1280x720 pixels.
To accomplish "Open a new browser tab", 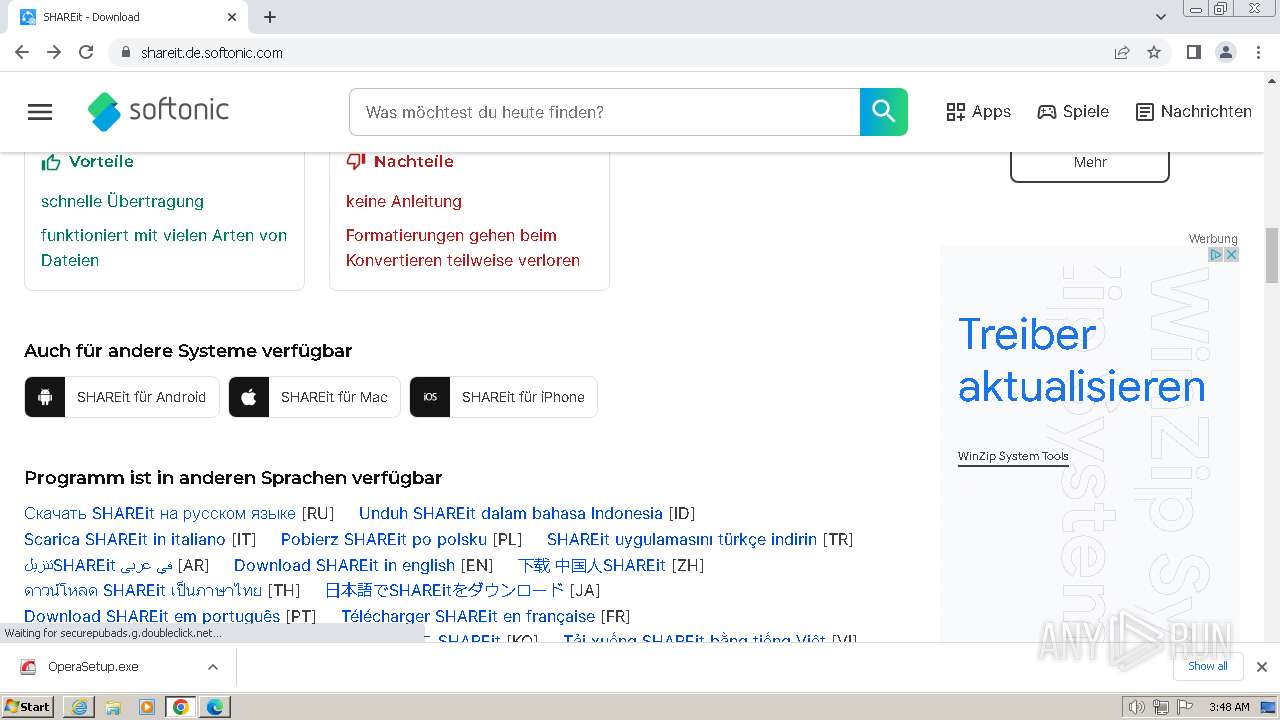I will tap(270, 17).
